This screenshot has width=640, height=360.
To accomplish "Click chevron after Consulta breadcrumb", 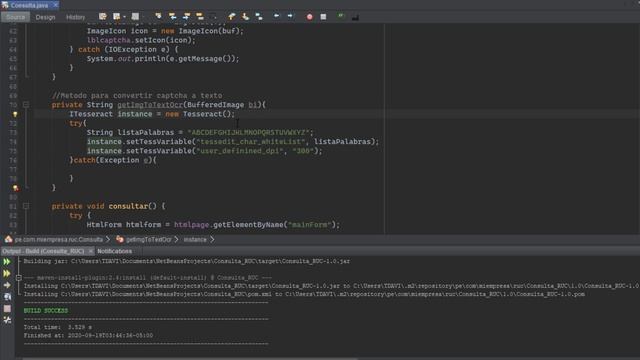I will 108,240.
